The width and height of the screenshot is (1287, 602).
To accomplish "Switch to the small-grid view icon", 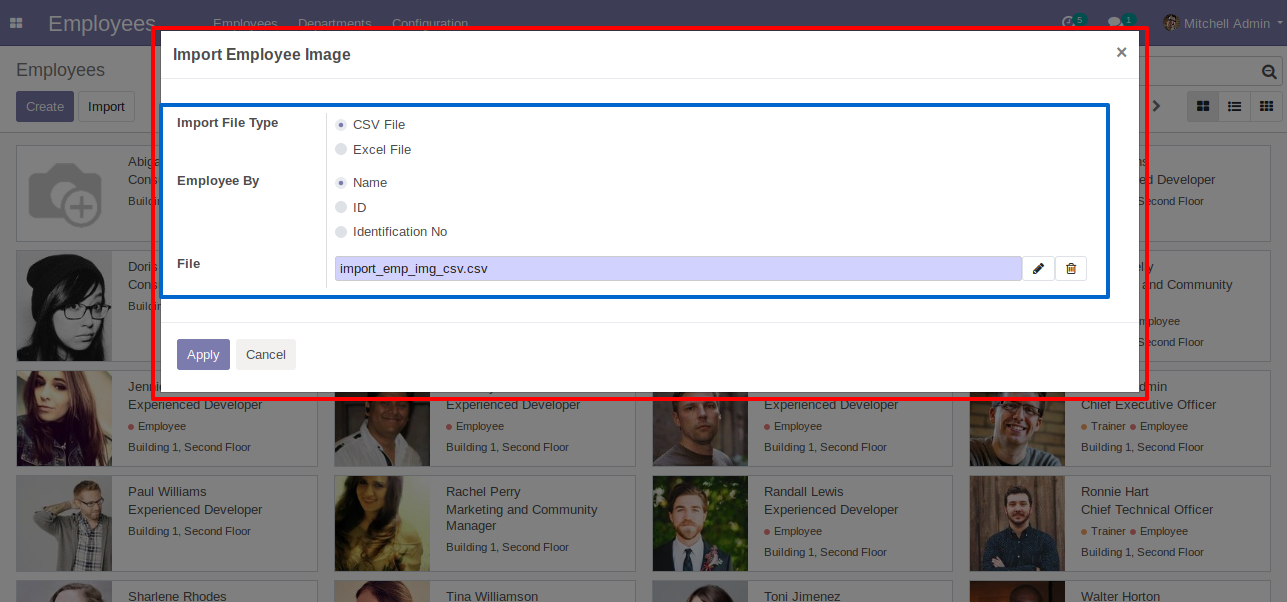I will click(x=1266, y=106).
